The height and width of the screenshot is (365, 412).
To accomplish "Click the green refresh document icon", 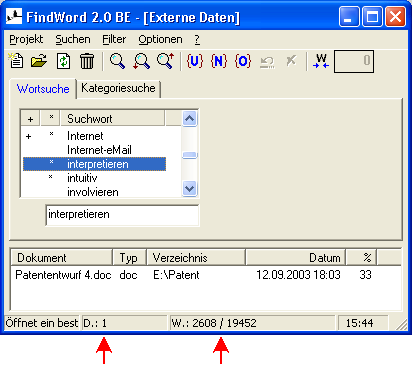I will coord(63,61).
